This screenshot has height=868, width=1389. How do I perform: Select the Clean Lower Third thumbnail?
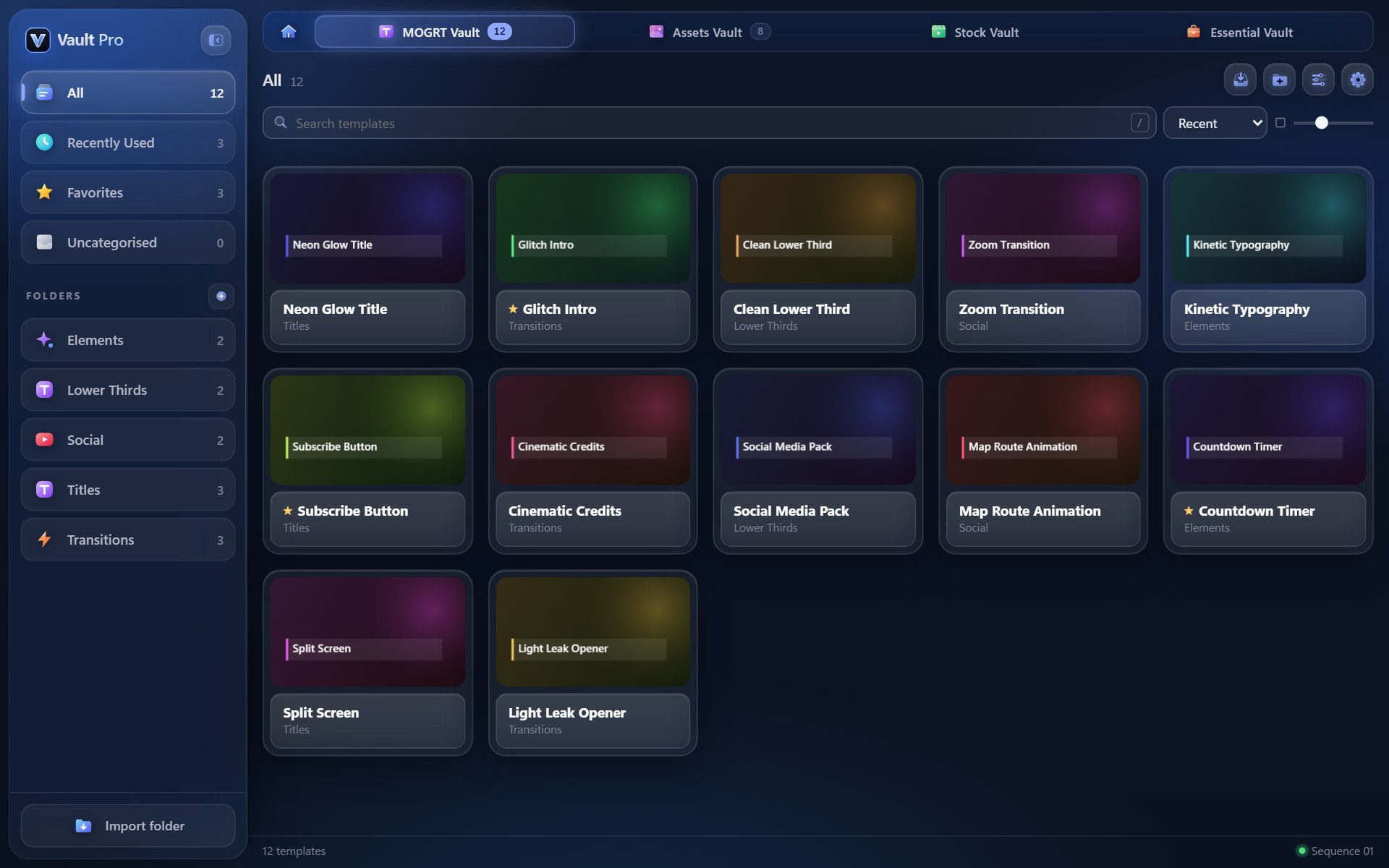(x=818, y=228)
